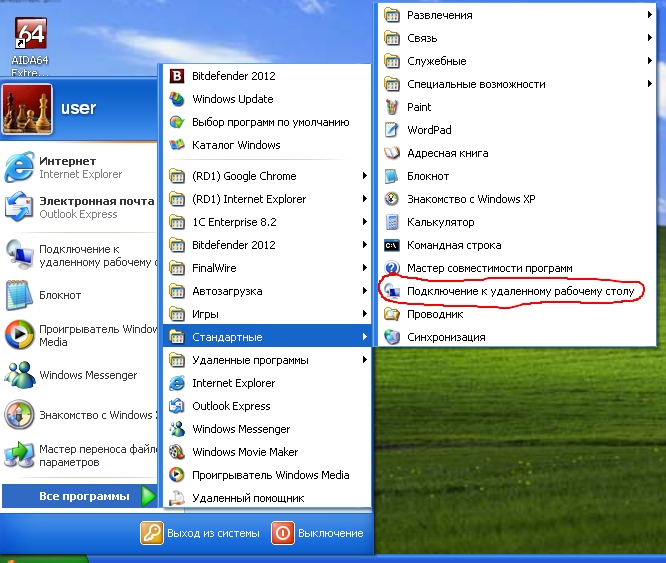
Task: Click the Bitdefender 2012 red B icon
Action: point(177,76)
